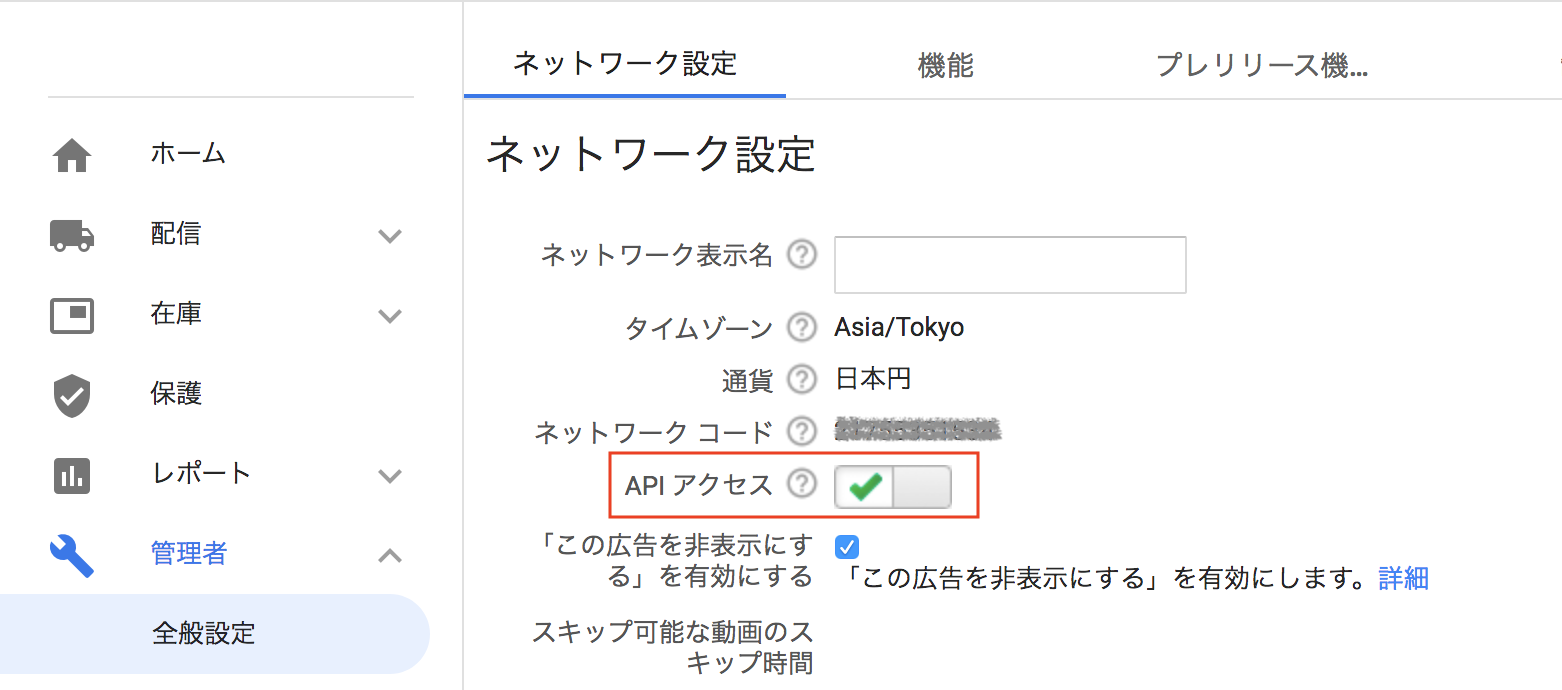Image resolution: width=1562 pixels, height=690 pixels.
Task: Expand the レポート menu chevron
Action: [x=390, y=476]
